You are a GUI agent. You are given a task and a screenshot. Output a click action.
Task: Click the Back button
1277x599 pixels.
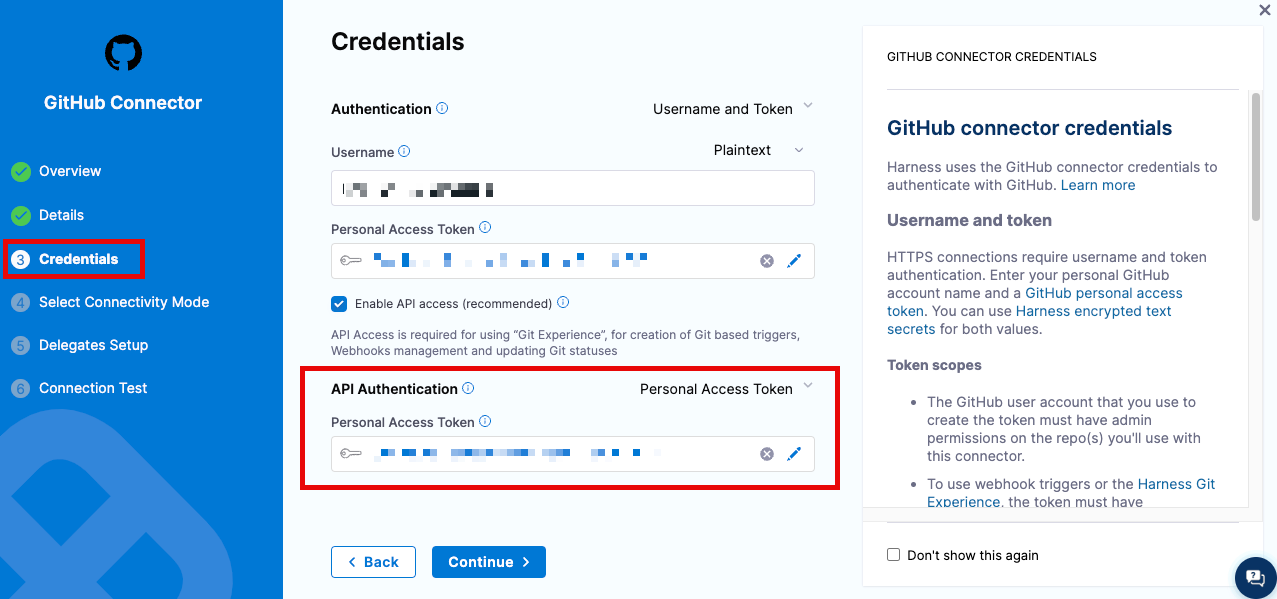373,562
